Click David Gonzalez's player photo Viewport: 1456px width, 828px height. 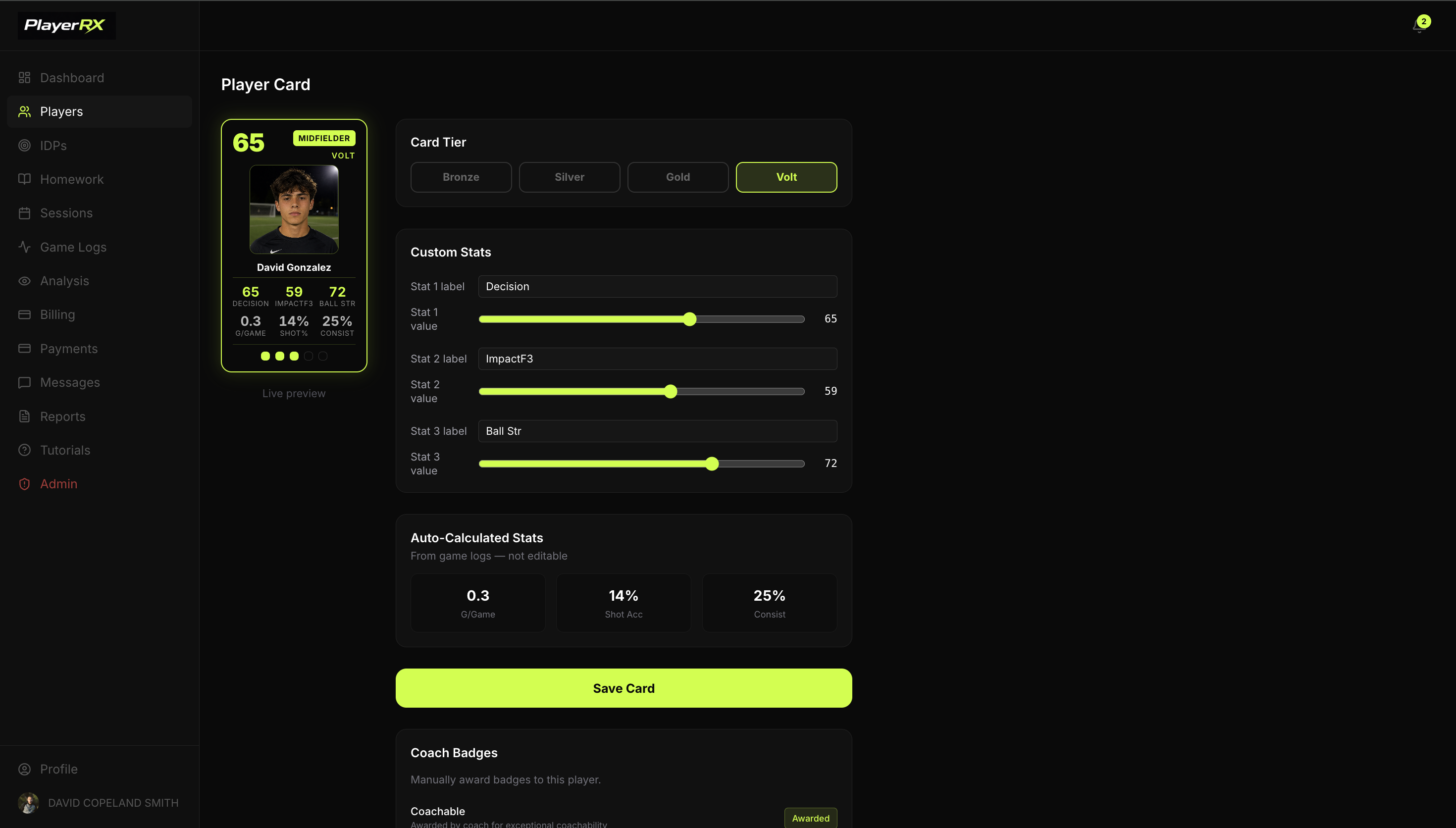[294, 209]
